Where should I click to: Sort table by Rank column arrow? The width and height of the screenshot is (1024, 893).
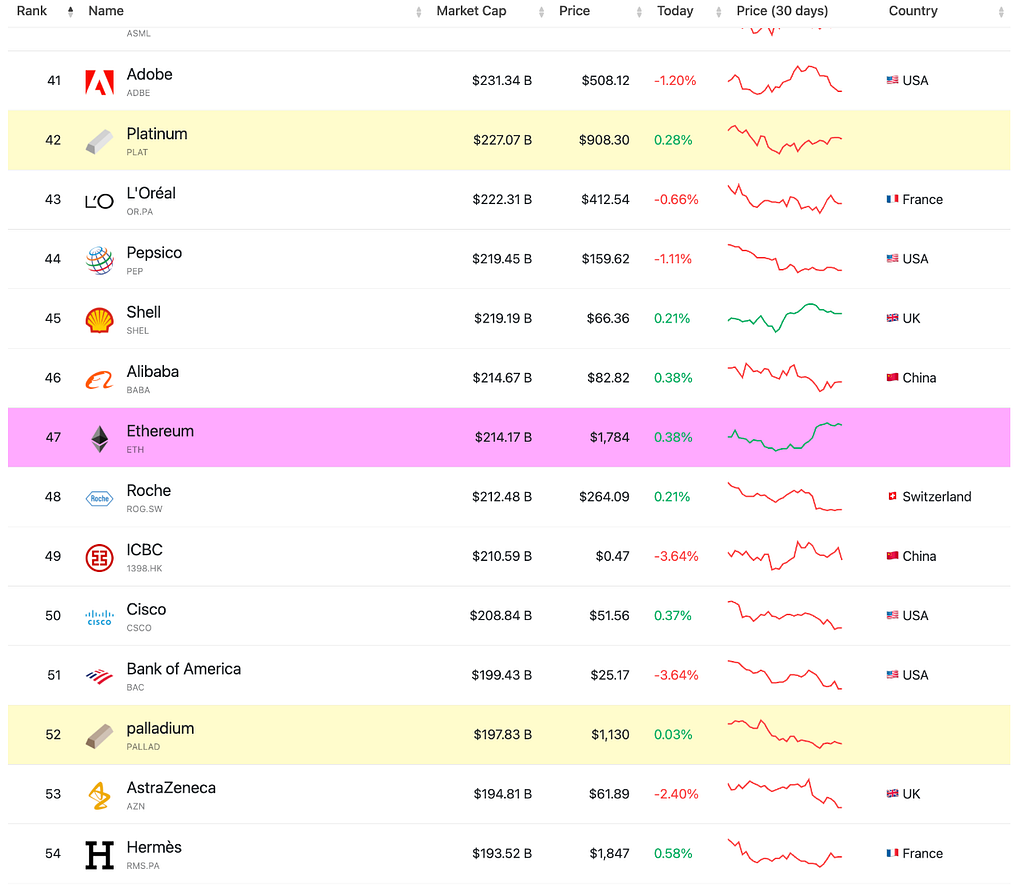[70, 12]
